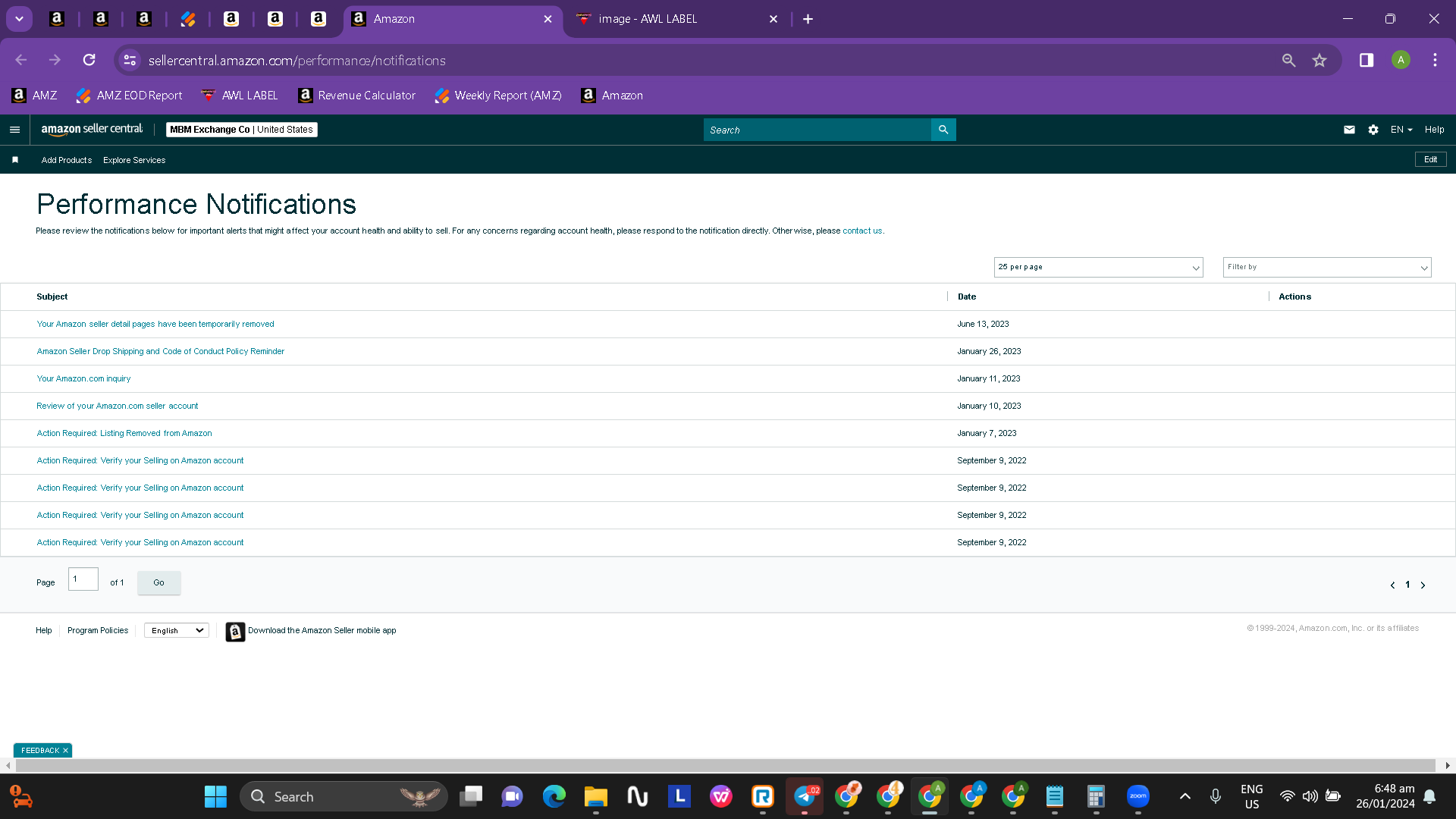Screen dimensions: 1456x819
Task: Open File Explorer from the taskbar
Action: [596, 796]
